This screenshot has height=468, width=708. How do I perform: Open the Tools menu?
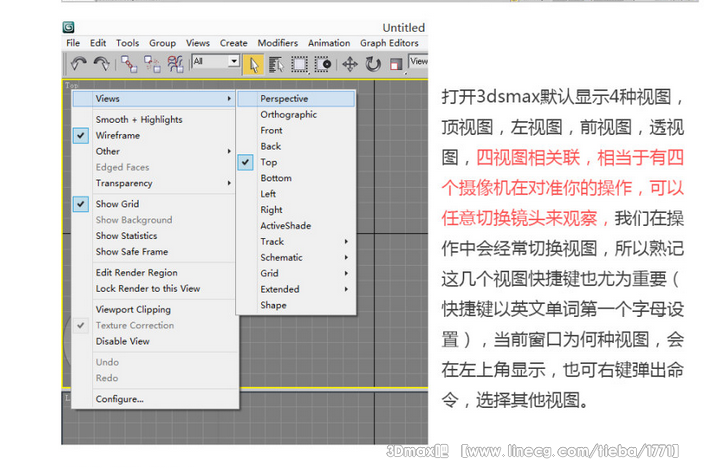127,43
